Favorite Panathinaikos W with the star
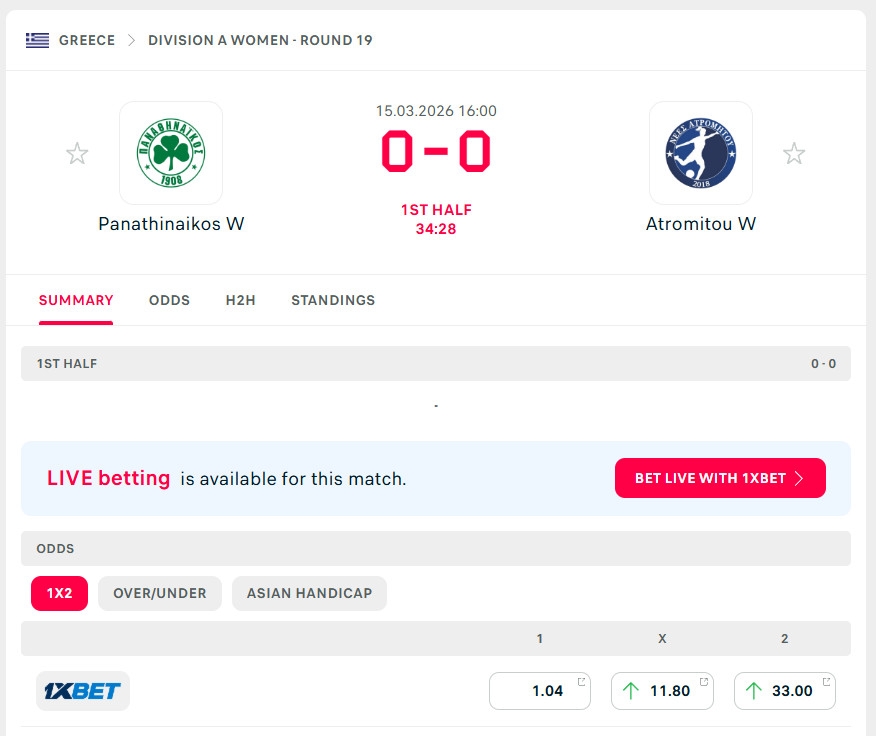 pos(77,154)
